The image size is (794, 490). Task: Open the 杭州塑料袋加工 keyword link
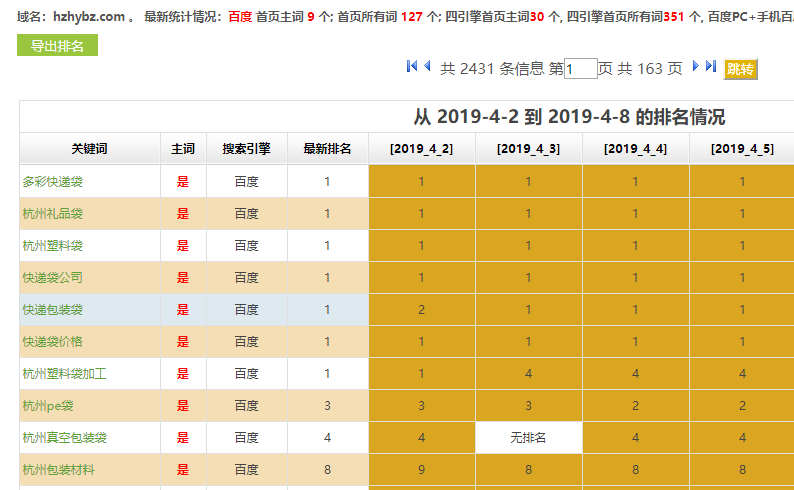(65, 374)
